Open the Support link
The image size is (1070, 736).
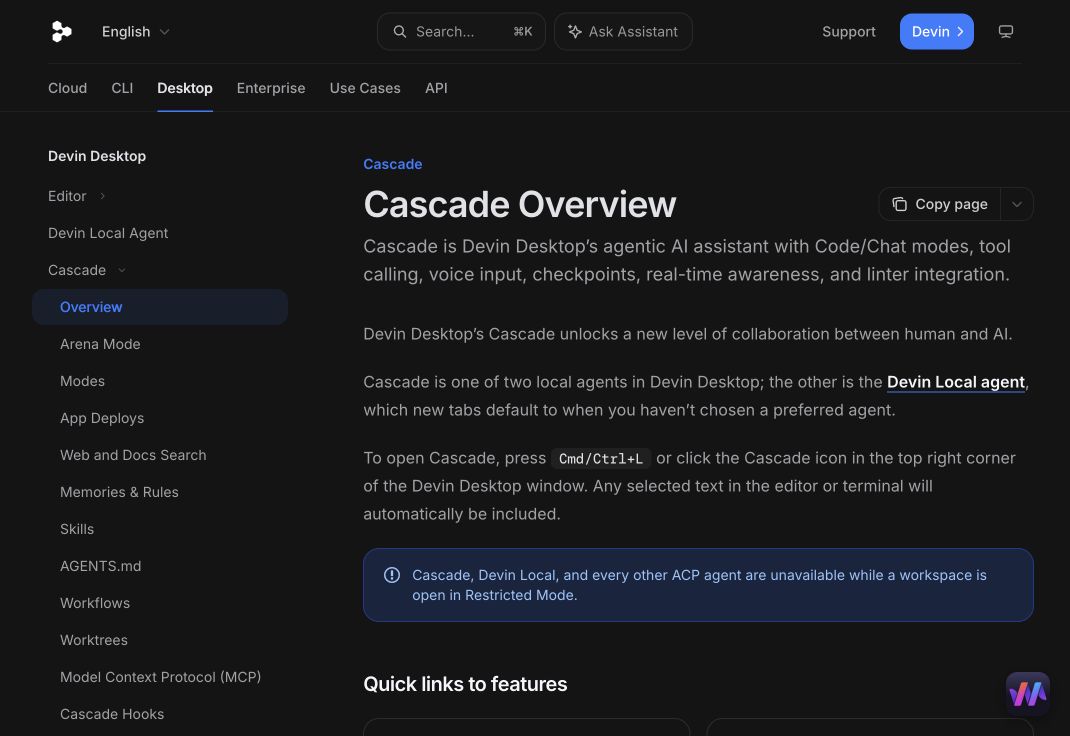(848, 31)
